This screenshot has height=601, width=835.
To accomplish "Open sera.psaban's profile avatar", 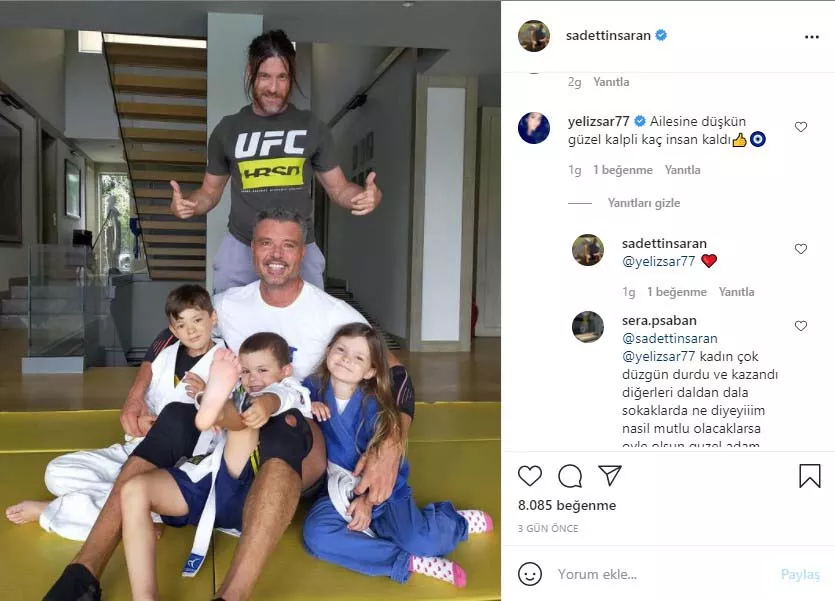I will pos(588,327).
